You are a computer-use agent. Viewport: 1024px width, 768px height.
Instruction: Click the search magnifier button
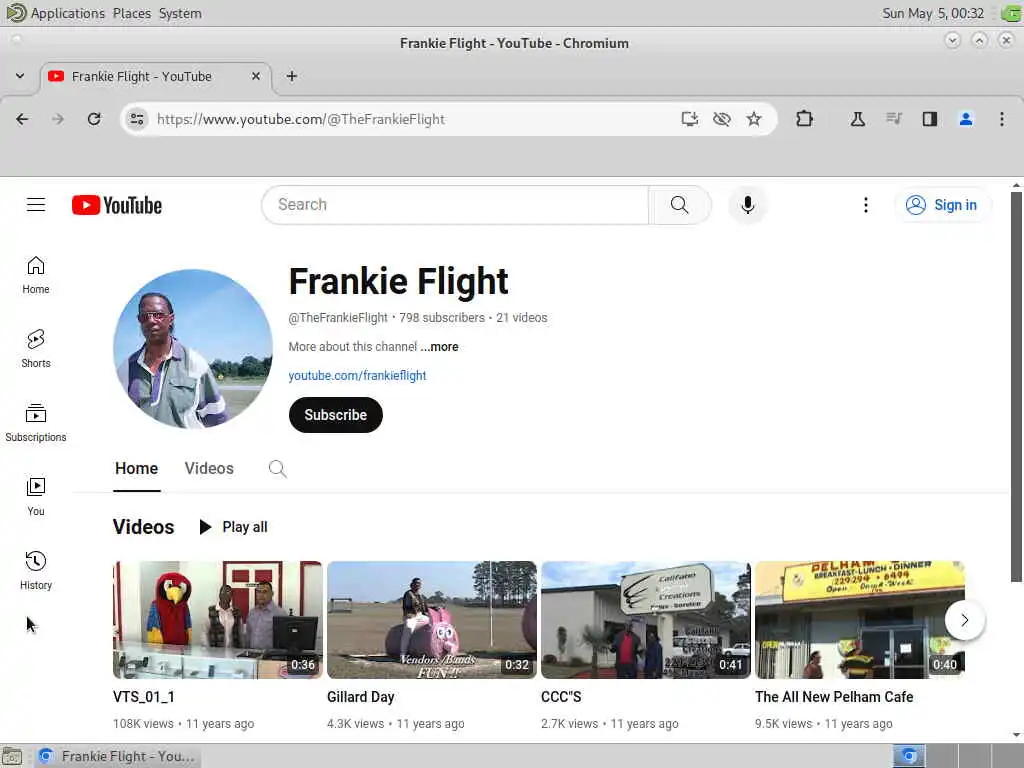point(679,205)
